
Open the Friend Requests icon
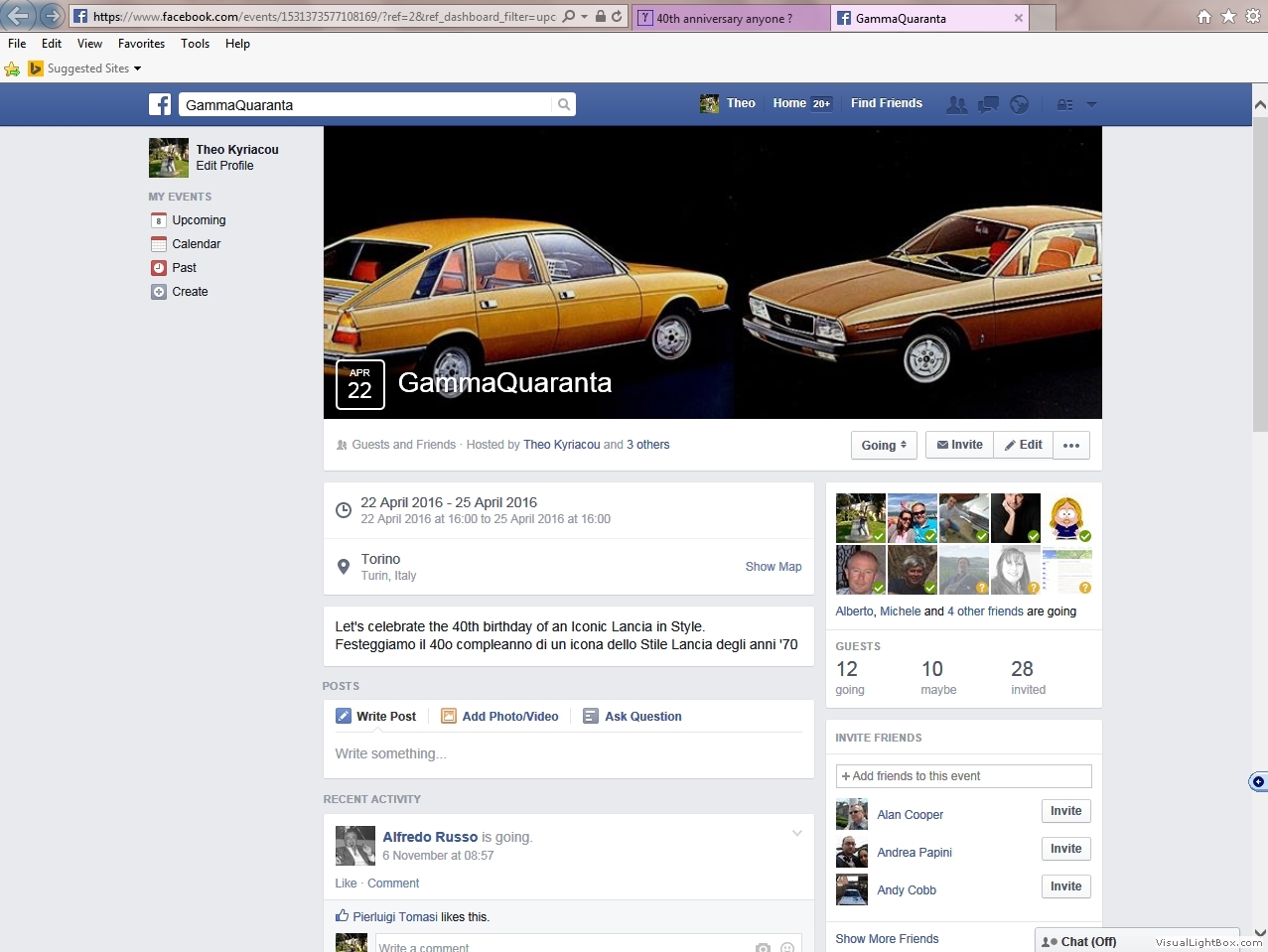tap(956, 104)
